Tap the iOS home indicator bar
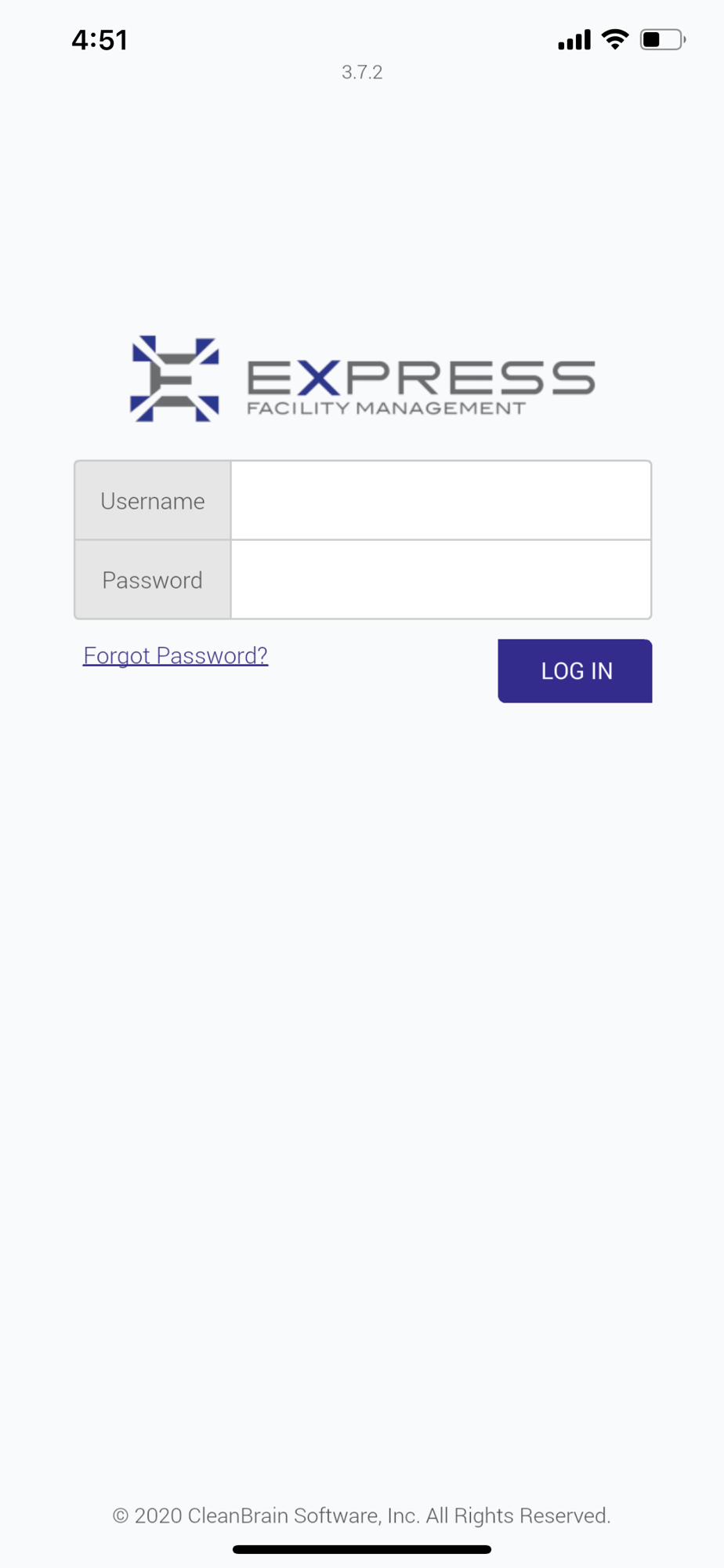The height and width of the screenshot is (1568, 724). [362, 1549]
